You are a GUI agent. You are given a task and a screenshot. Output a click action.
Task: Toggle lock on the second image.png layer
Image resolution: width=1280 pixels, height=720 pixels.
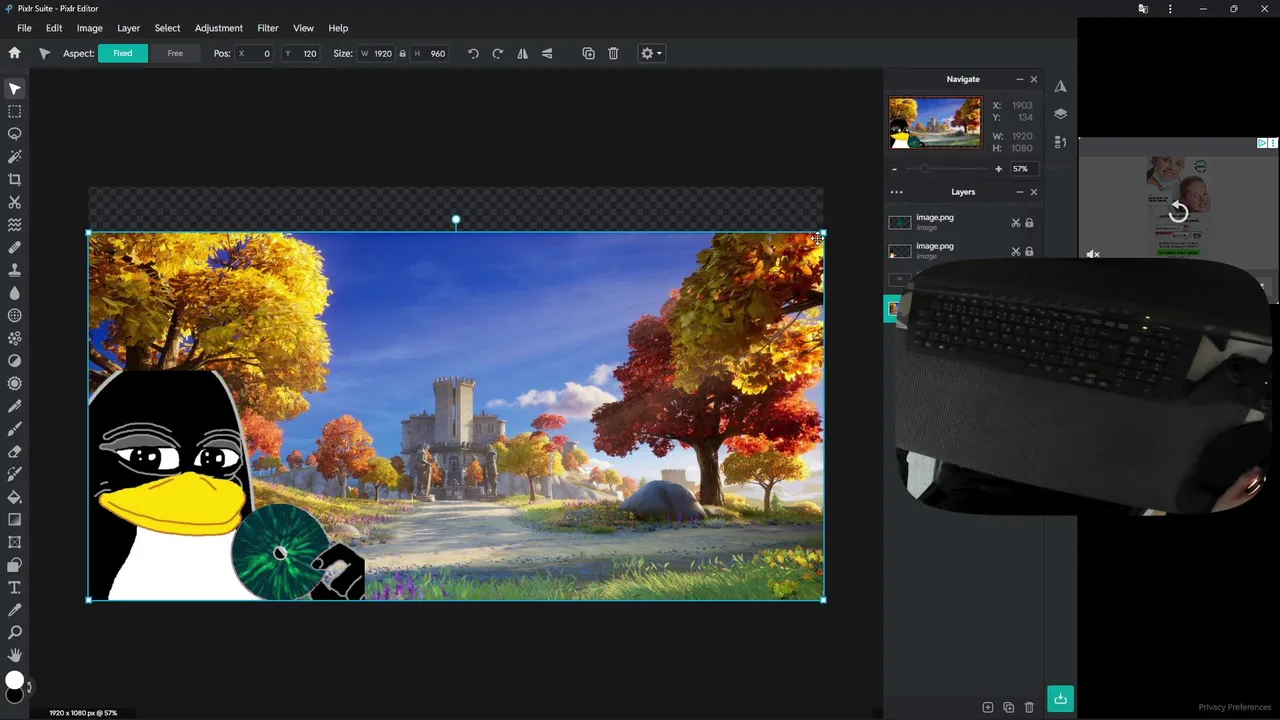[1029, 251]
